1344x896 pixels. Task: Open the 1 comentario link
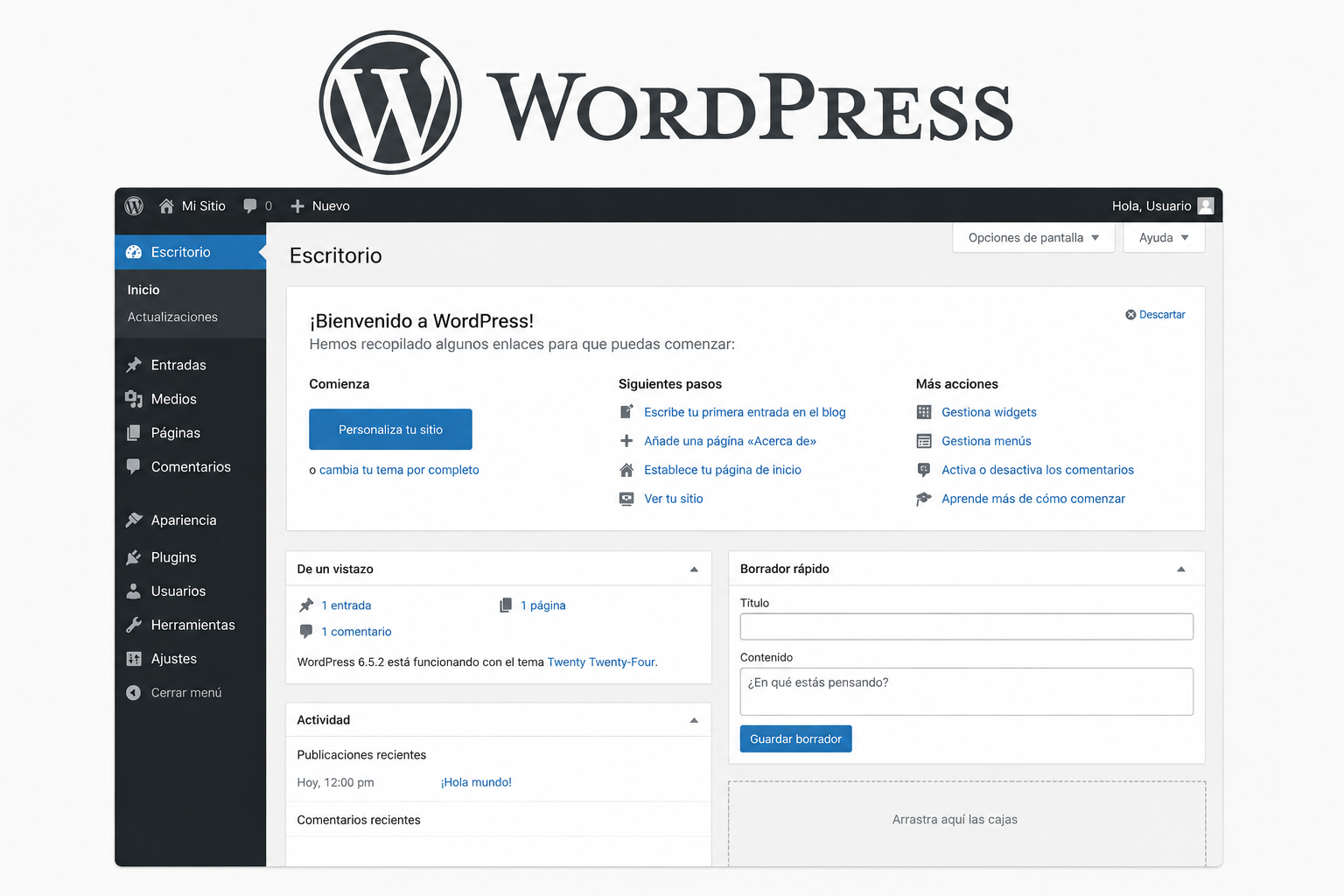click(356, 632)
